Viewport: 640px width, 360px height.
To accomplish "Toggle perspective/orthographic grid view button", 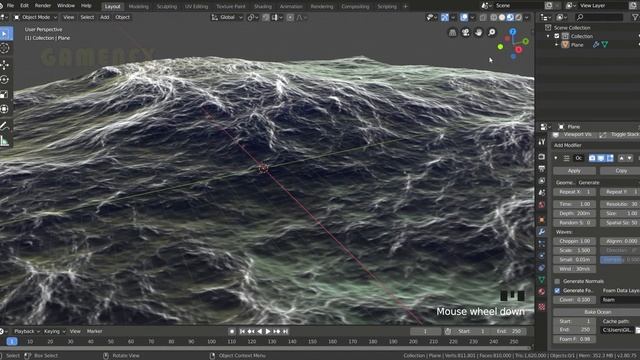I will pos(452,32).
